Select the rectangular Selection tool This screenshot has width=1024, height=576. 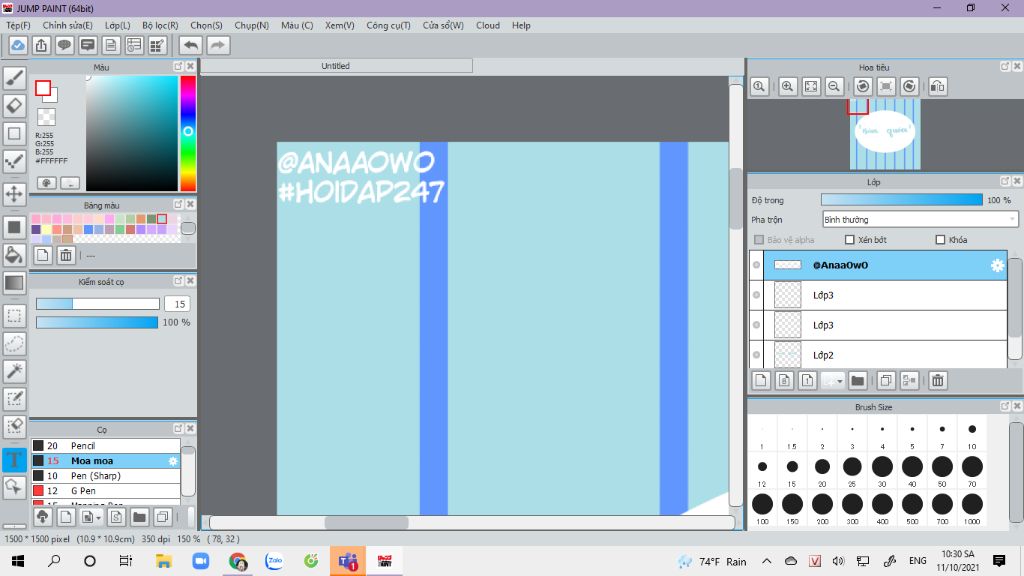14,316
